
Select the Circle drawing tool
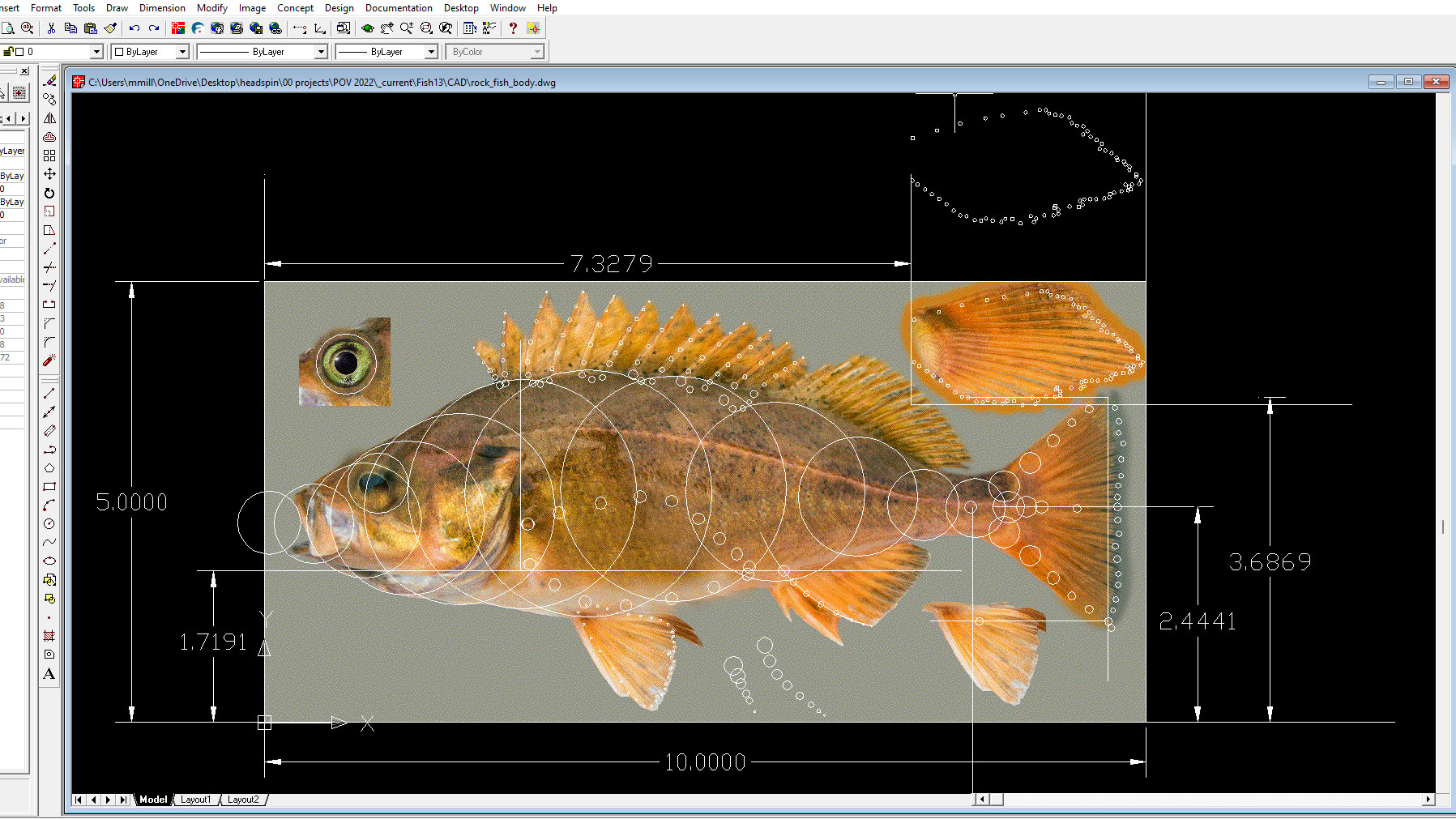coord(49,524)
